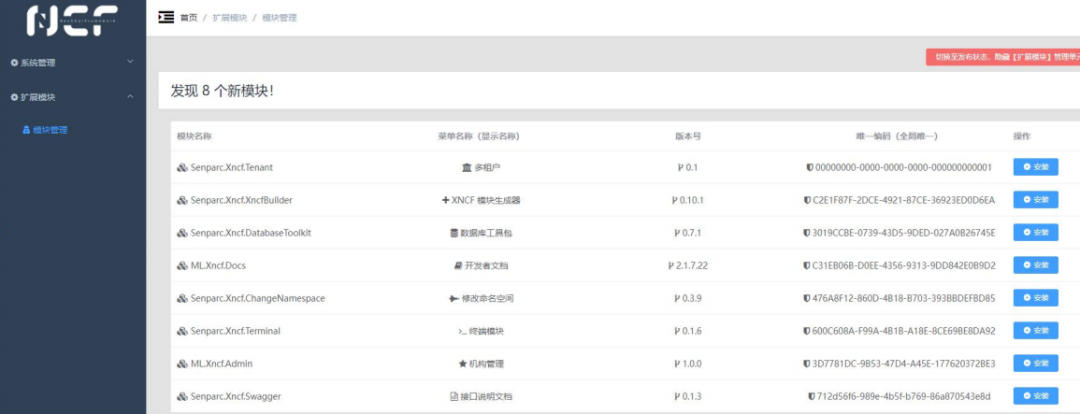Click the gear icon beside 扩展模块

(x=14, y=97)
